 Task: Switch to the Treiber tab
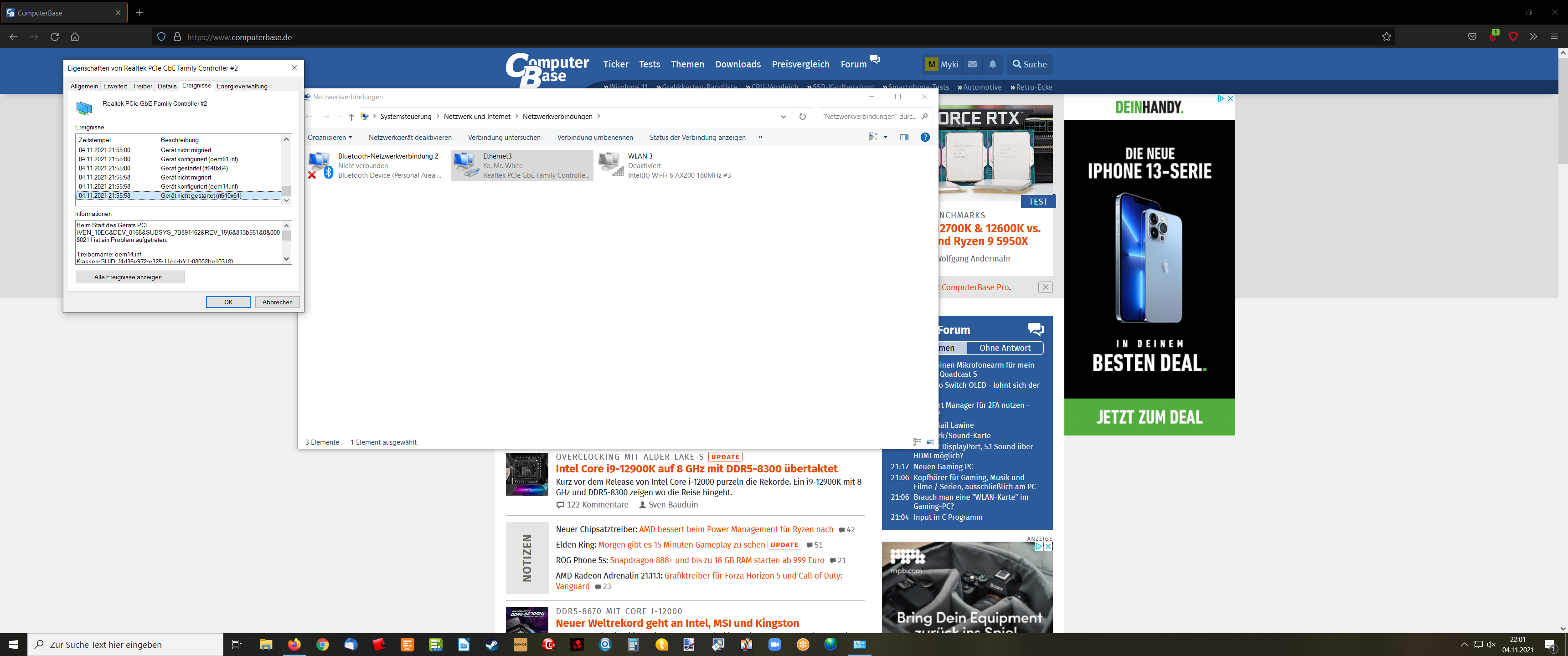(142, 86)
